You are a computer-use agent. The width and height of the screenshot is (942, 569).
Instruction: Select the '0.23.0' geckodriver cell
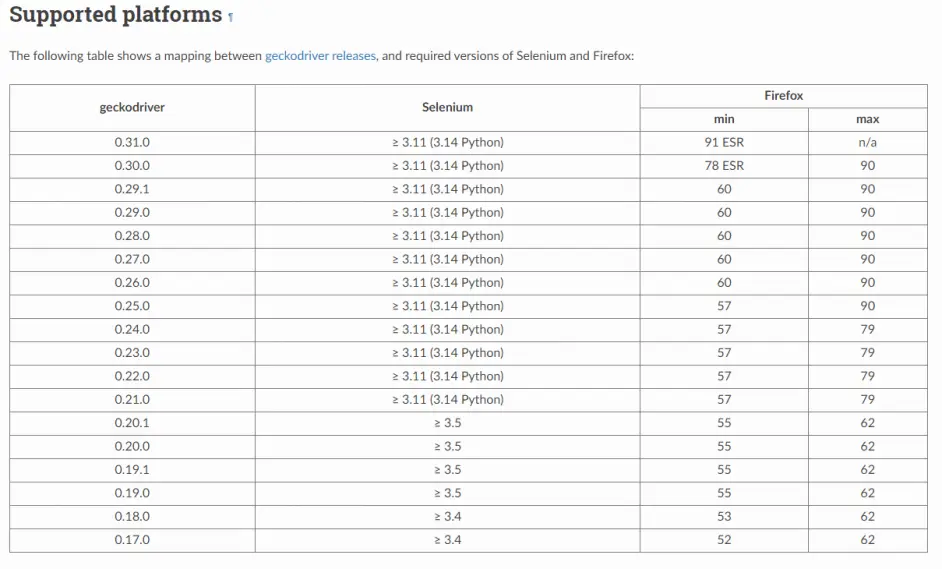(x=132, y=354)
